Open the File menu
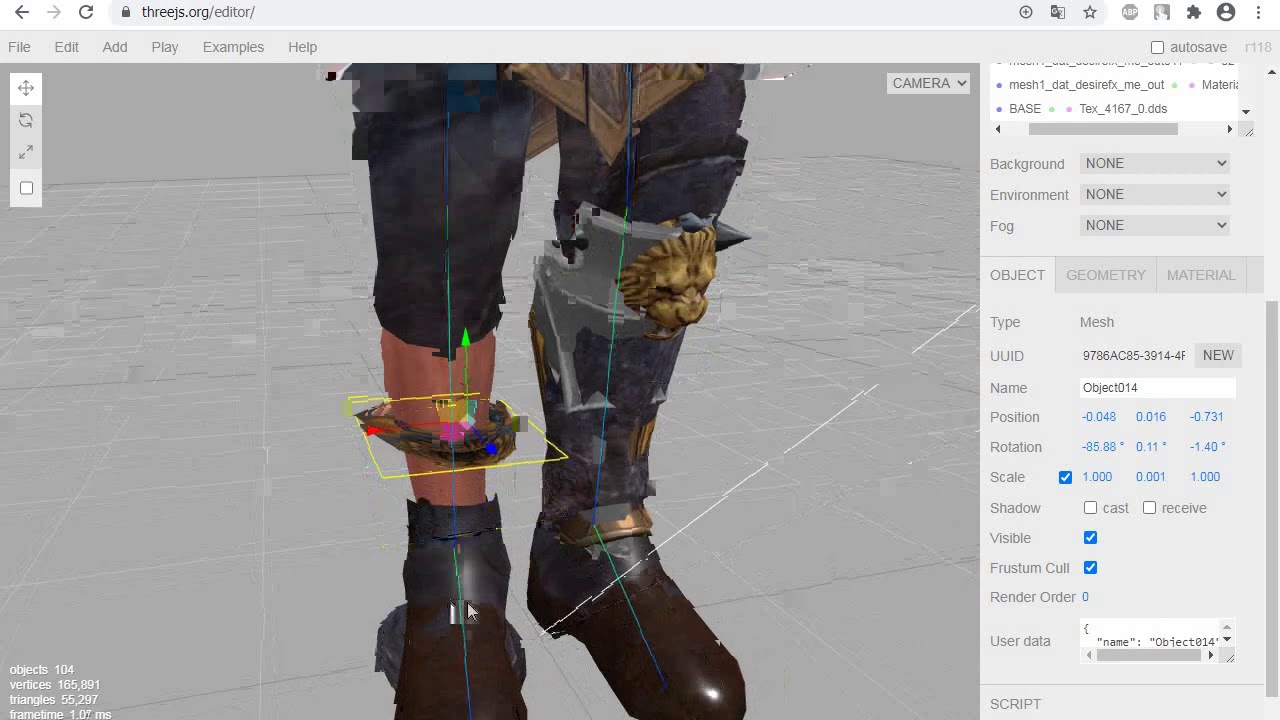 19,47
